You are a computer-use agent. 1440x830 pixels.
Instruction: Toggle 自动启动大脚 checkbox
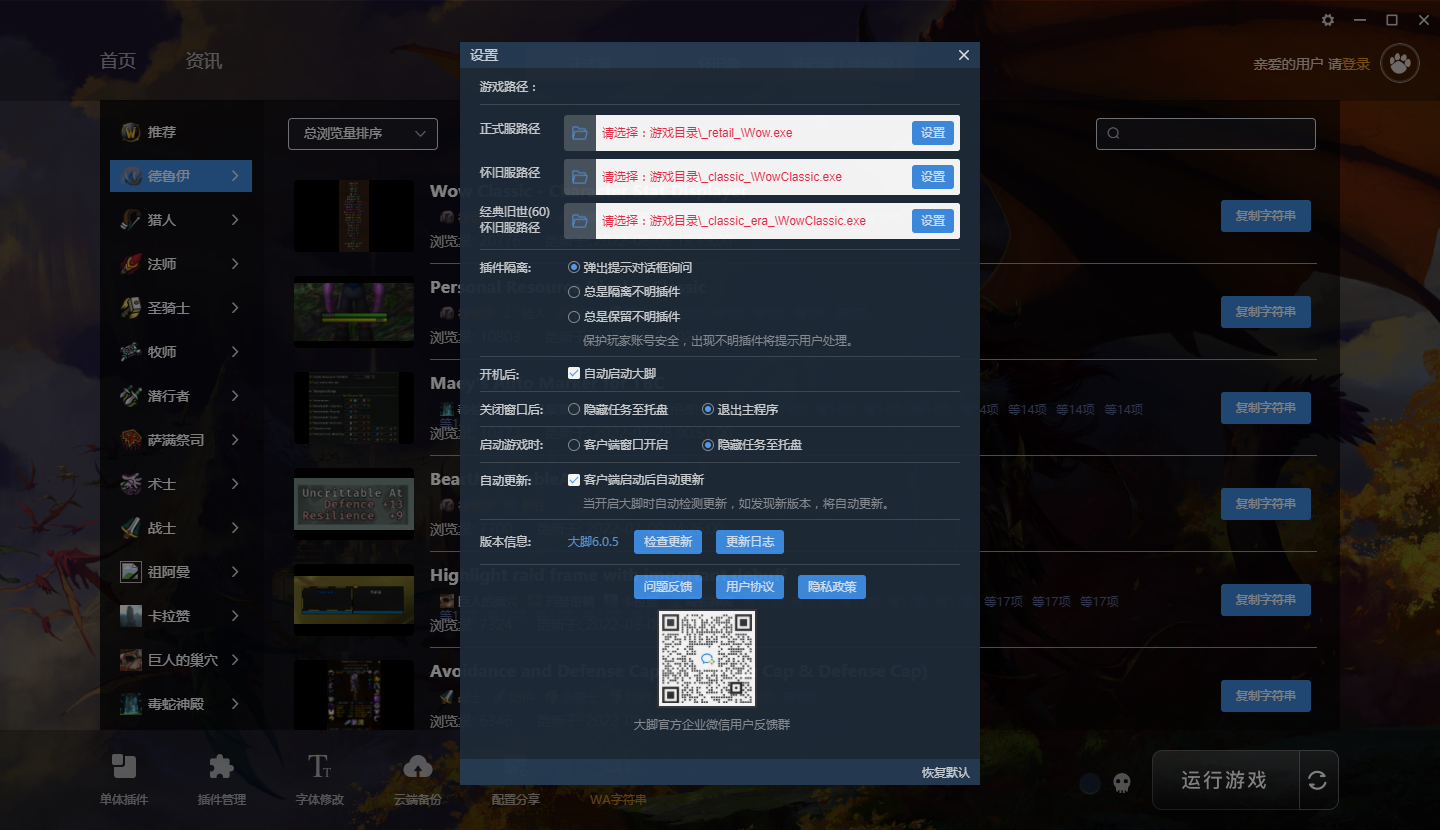[574, 373]
